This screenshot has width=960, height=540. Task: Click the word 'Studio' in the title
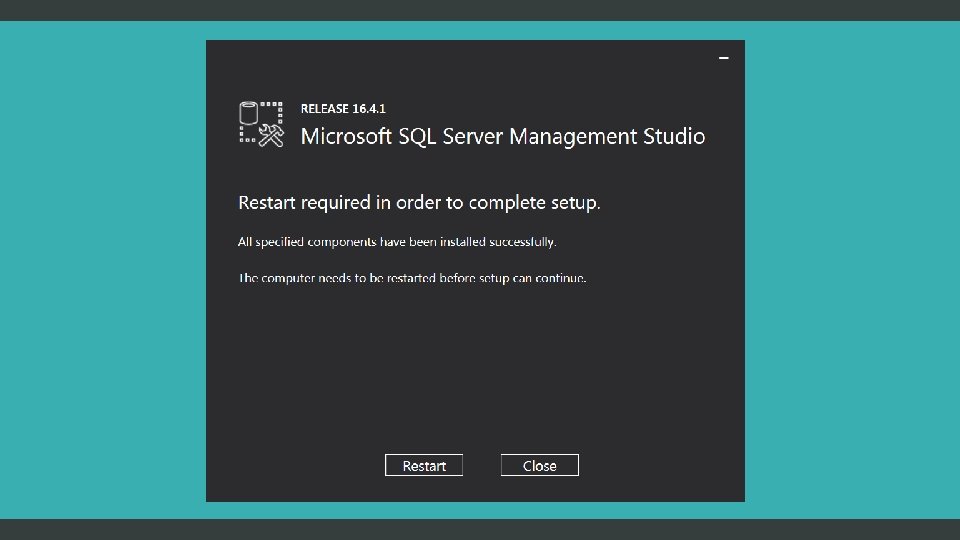click(674, 136)
